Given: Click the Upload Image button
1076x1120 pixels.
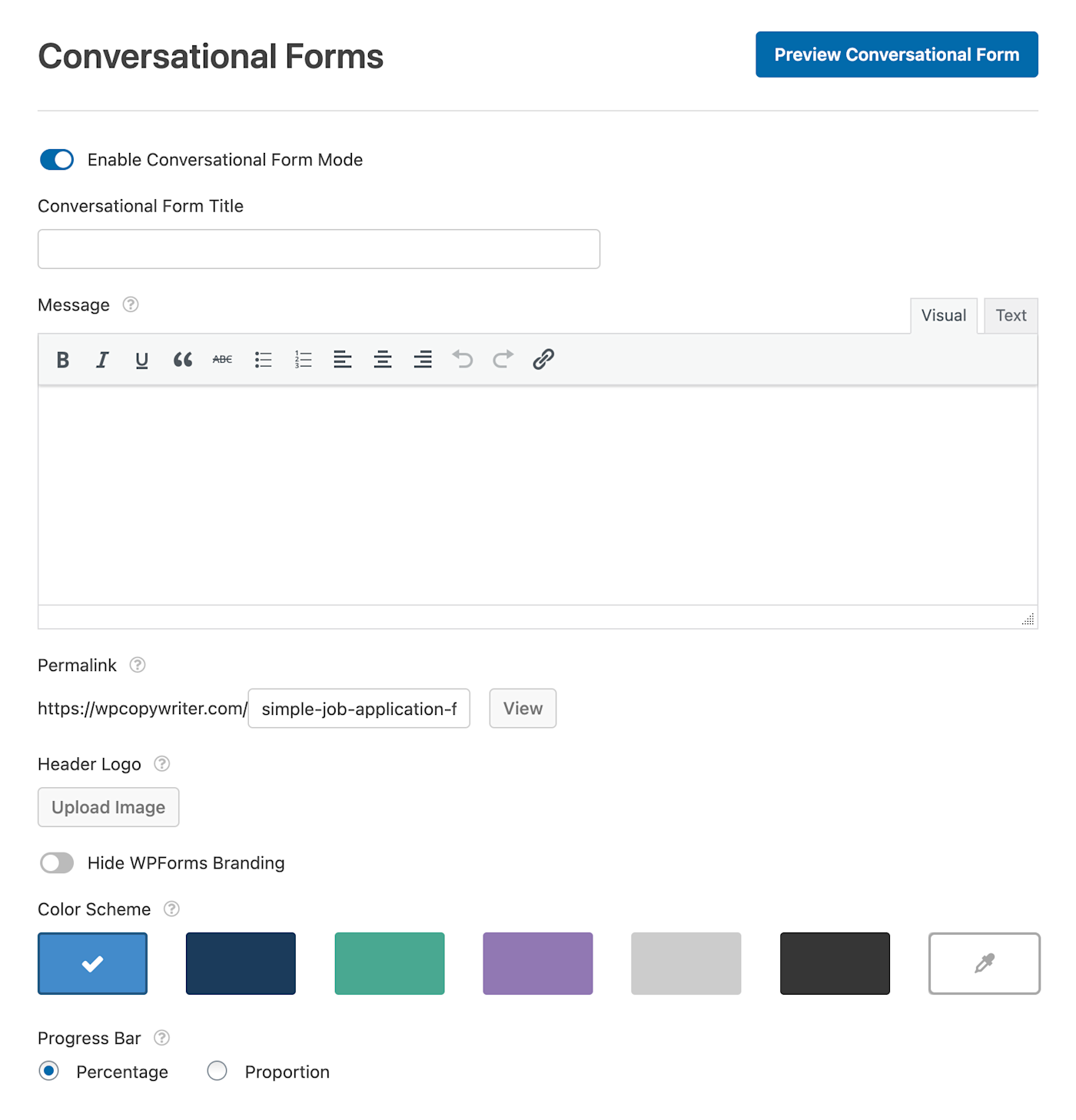Looking at the screenshot, I should (x=108, y=807).
